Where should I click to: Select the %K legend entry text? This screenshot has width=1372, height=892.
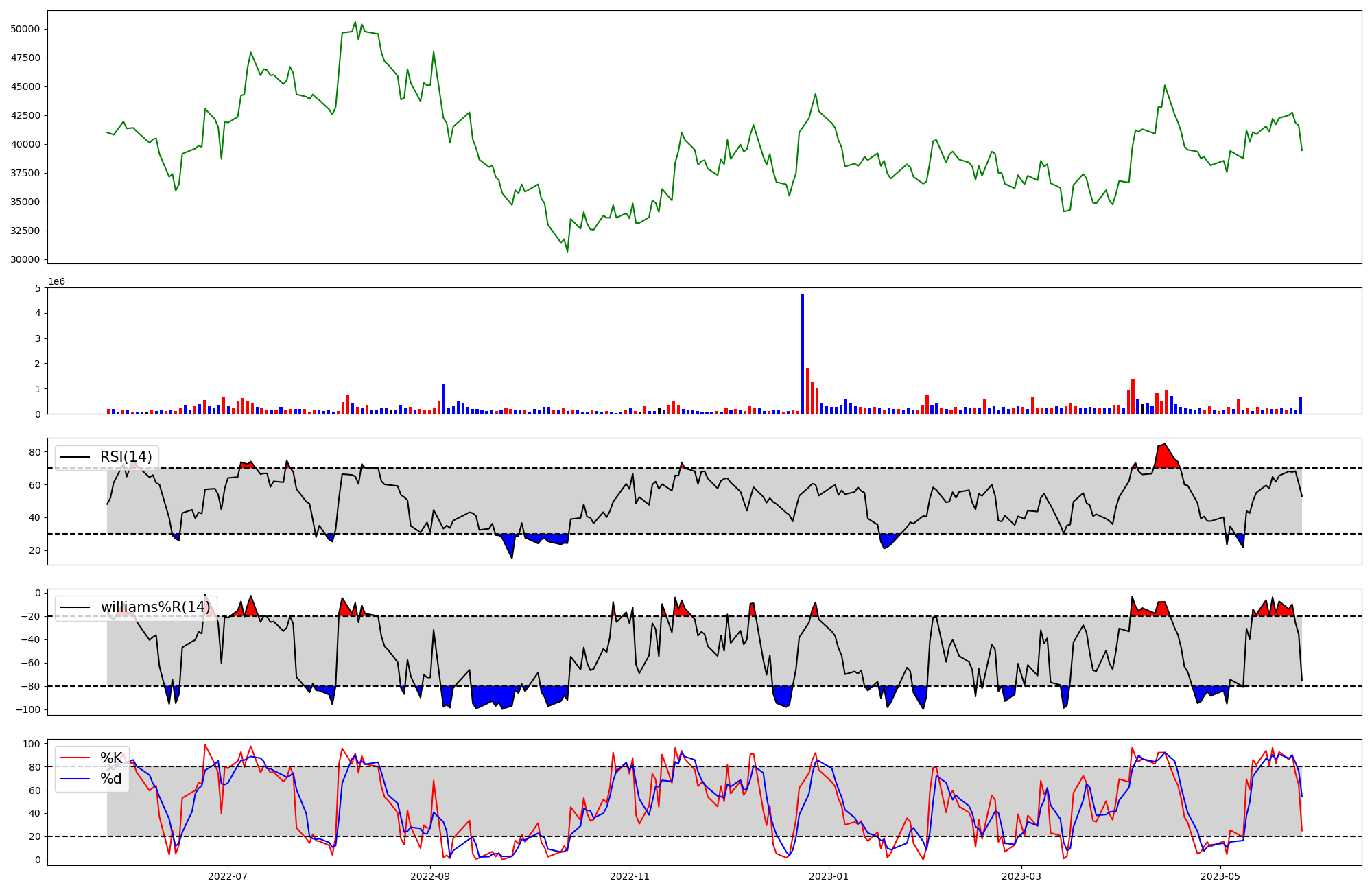[111, 758]
